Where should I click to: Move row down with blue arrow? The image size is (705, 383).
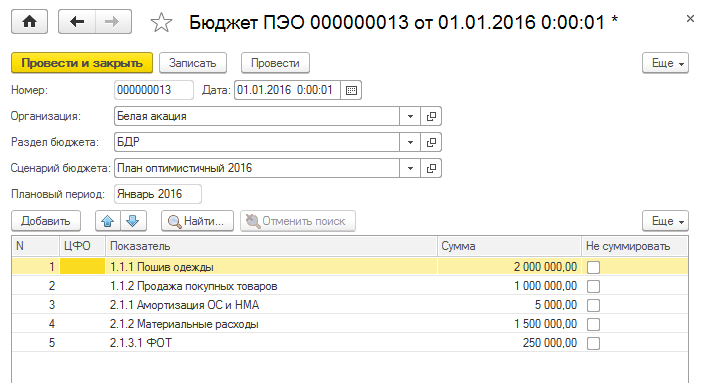click(x=133, y=221)
